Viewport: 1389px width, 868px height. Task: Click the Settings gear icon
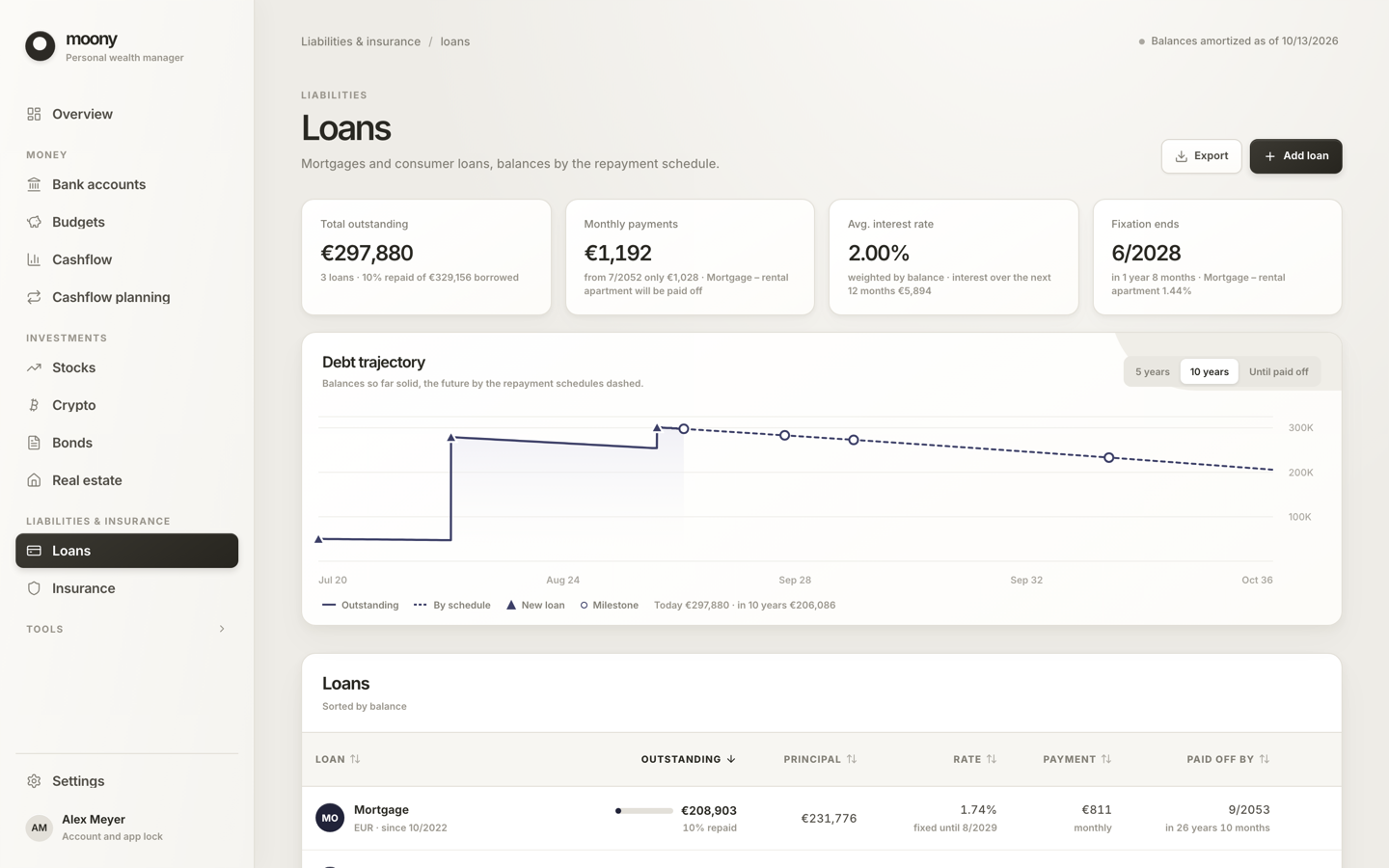(x=34, y=781)
